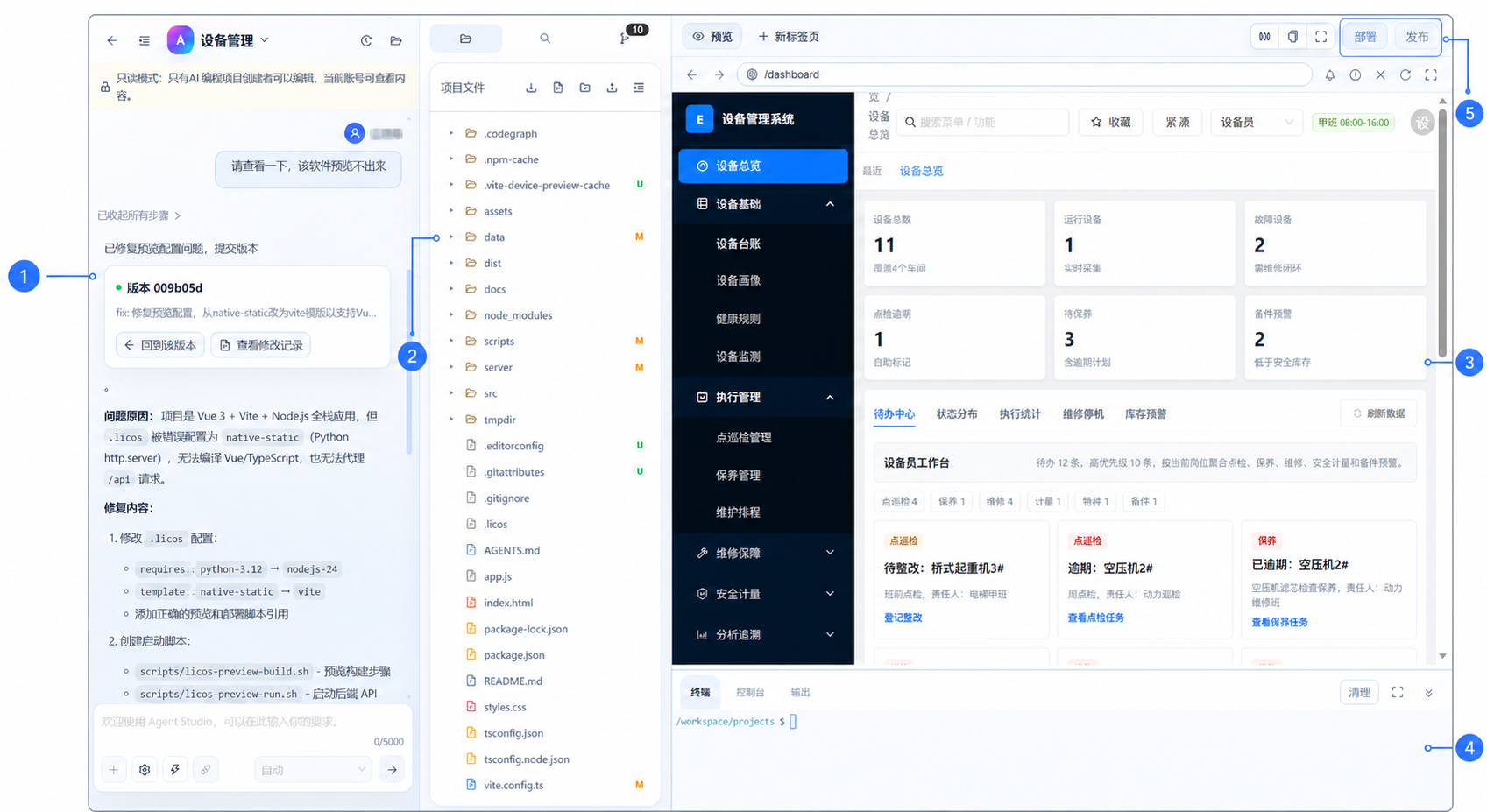
Task: Click the 清理 terminal button
Action: [x=1359, y=693]
